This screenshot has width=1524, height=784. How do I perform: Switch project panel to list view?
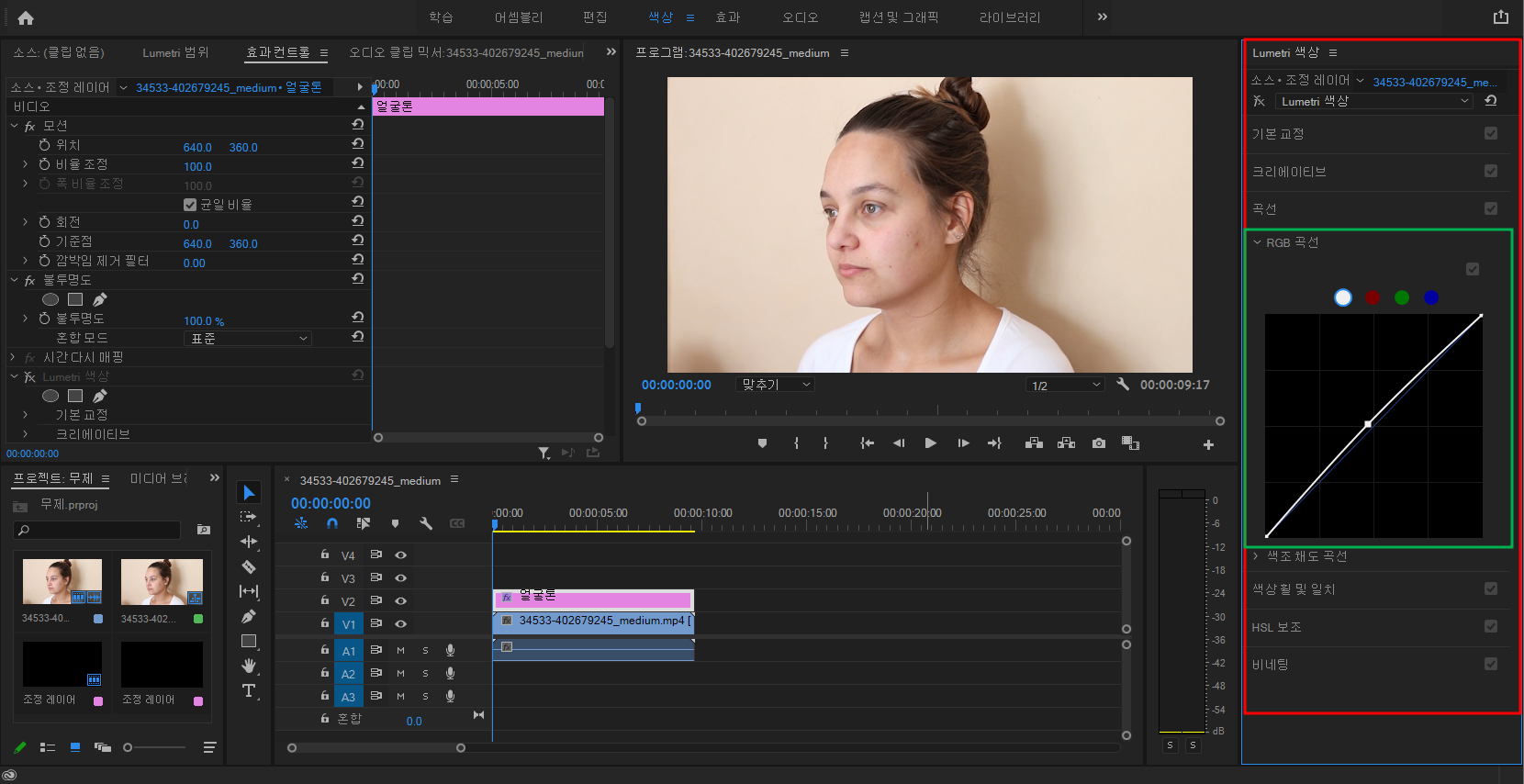(x=48, y=747)
